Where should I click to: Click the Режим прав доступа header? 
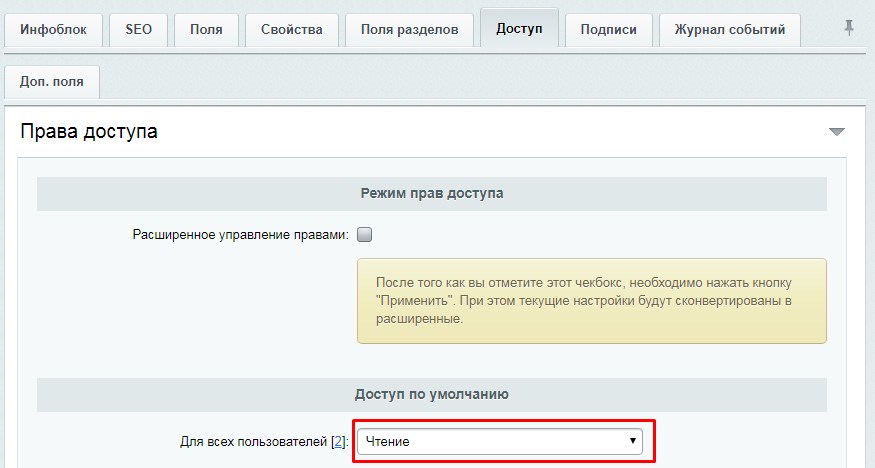point(432,193)
